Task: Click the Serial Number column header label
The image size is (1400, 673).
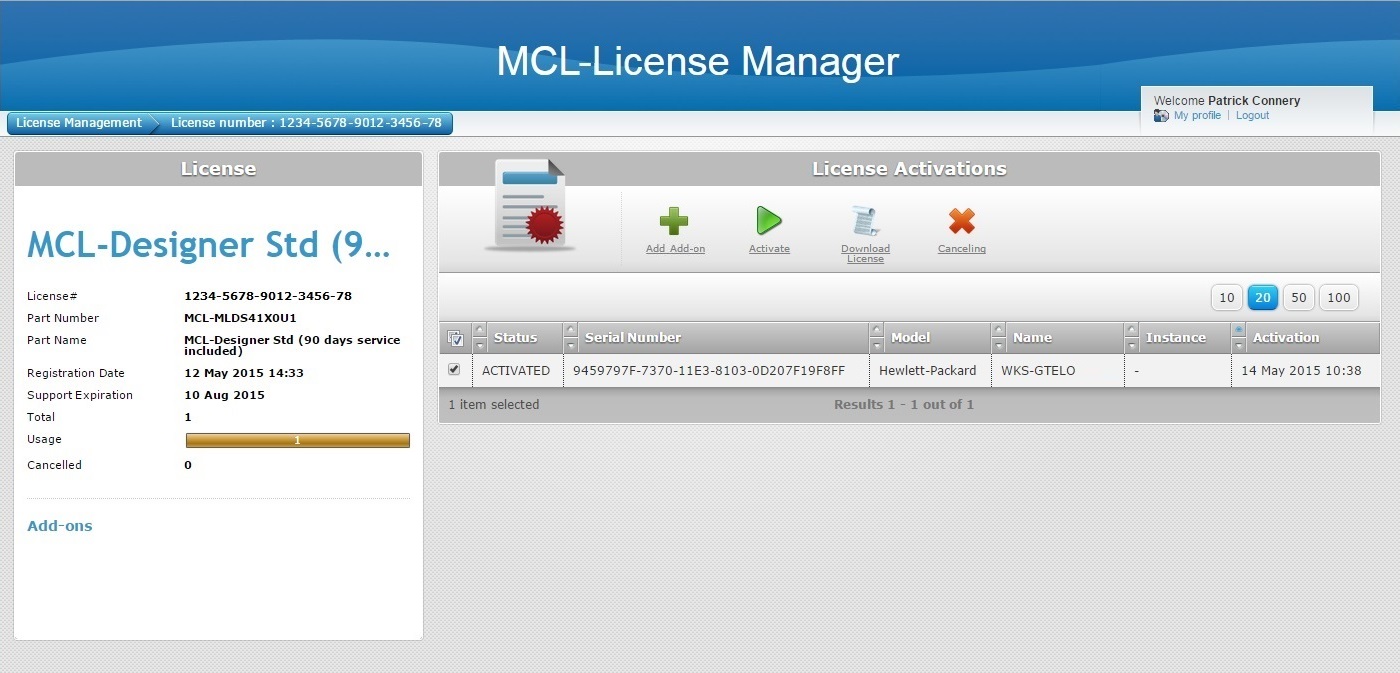Action: click(633, 338)
